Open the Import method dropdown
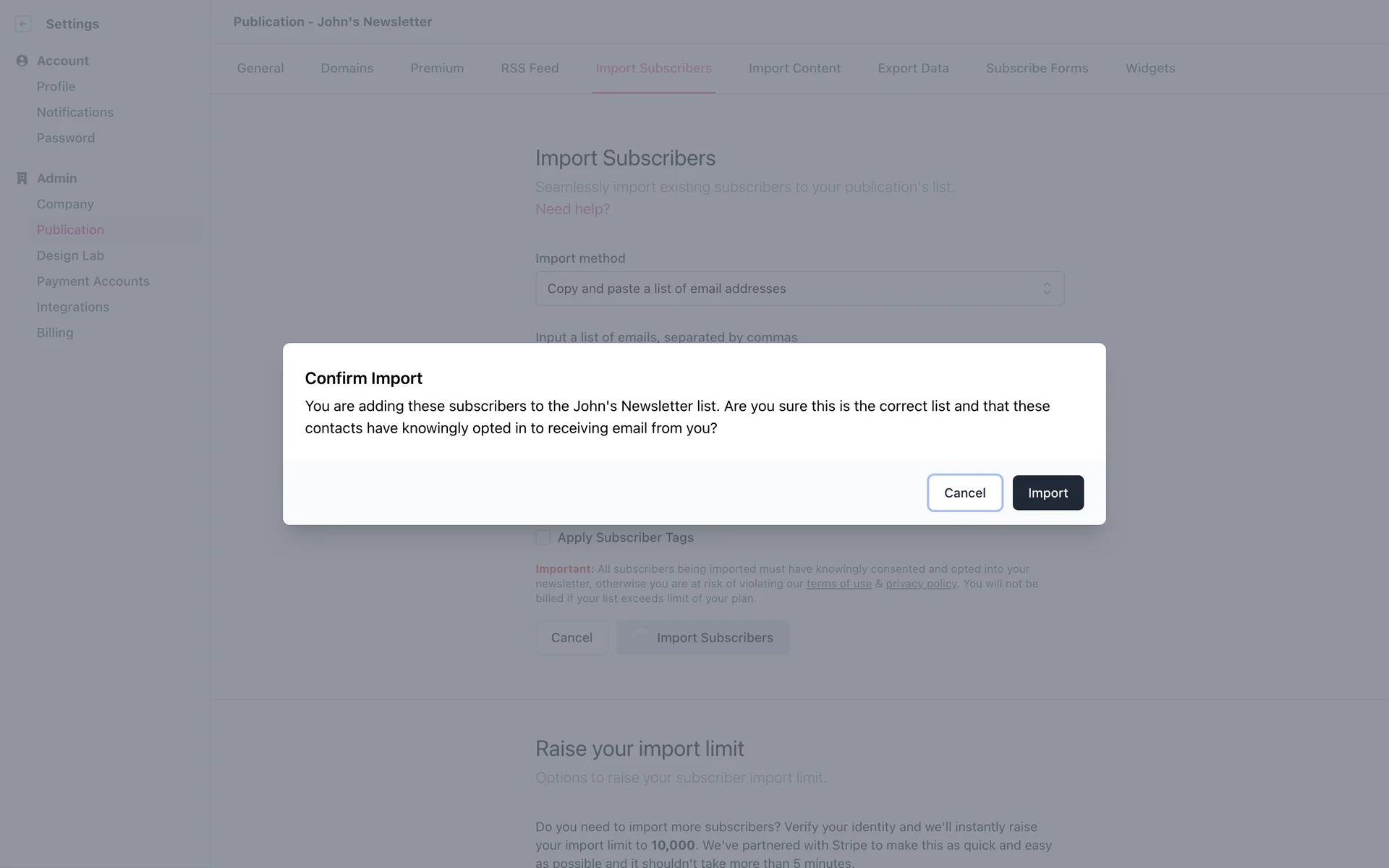This screenshot has width=1389, height=868. pyautogui.click(x=799, y=289)
